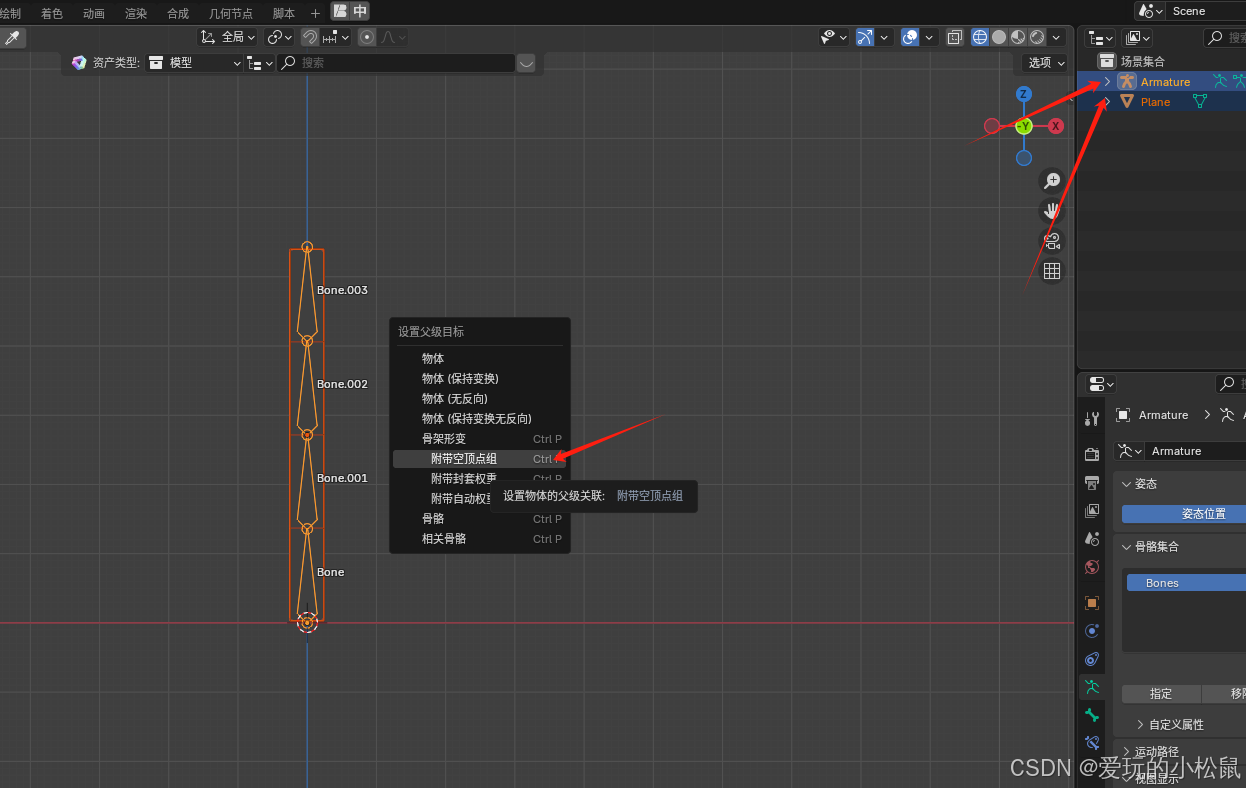This screenshot has width=1246, height=788.
Task: Switch to the 着色 workspace tab
Action: (51, 13)
